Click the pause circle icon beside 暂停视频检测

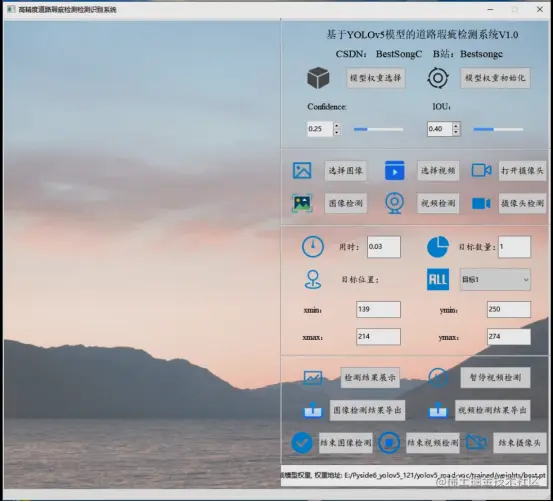(x=438, y=377)
